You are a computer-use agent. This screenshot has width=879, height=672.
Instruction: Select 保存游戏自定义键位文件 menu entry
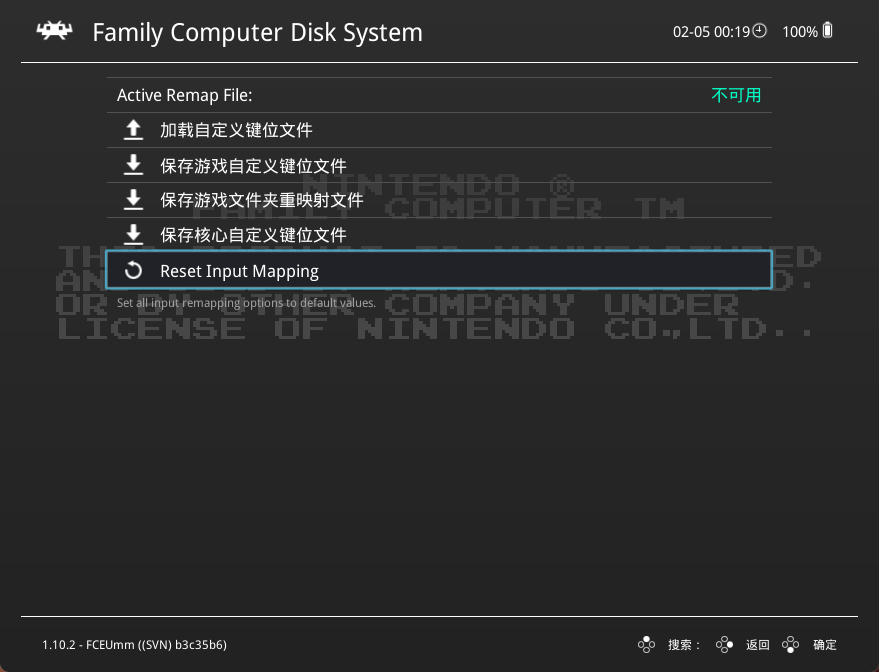(440, 165)
